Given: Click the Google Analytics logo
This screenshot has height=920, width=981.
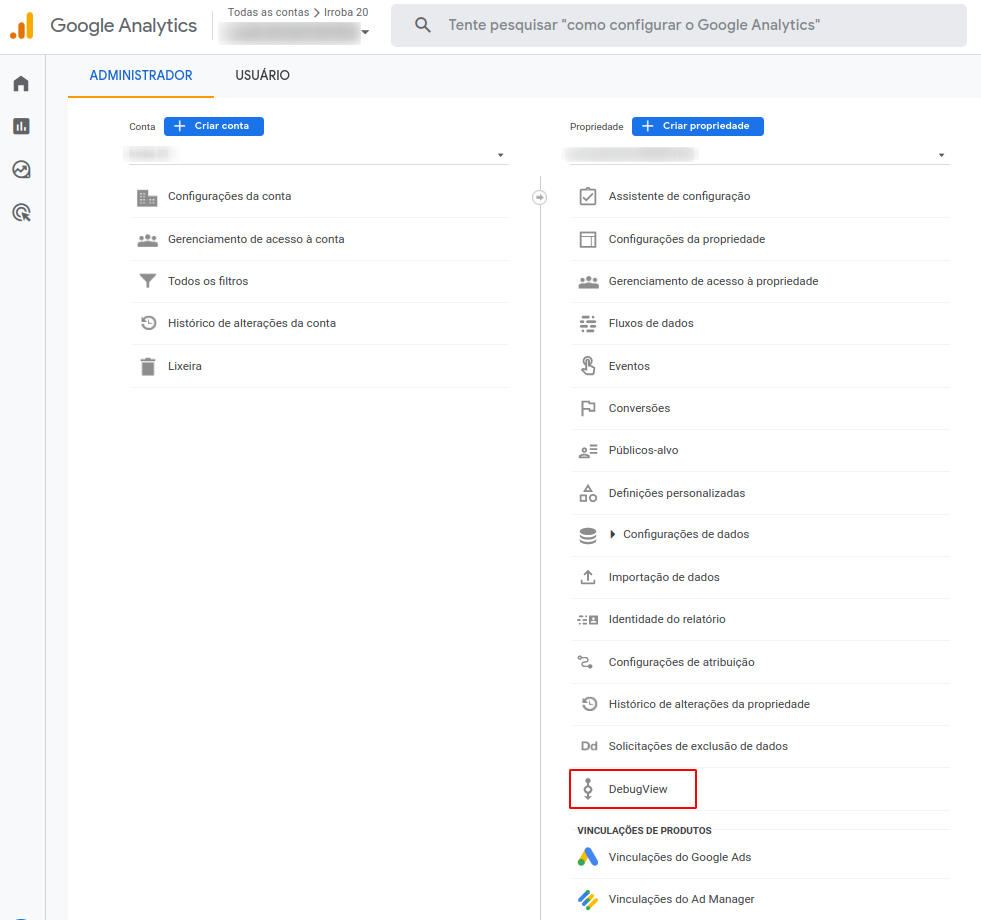Looking at the screenshot, I should tap(23, 26).
